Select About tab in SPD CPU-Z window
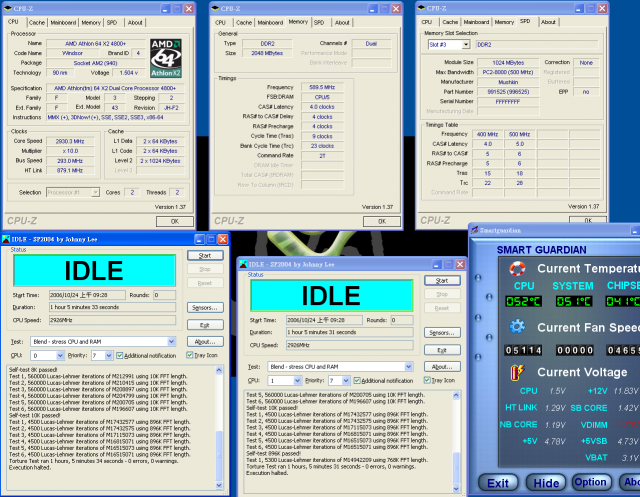Viewport: 640px width, 497px height. pyautogui.click(x=548, y=22)
